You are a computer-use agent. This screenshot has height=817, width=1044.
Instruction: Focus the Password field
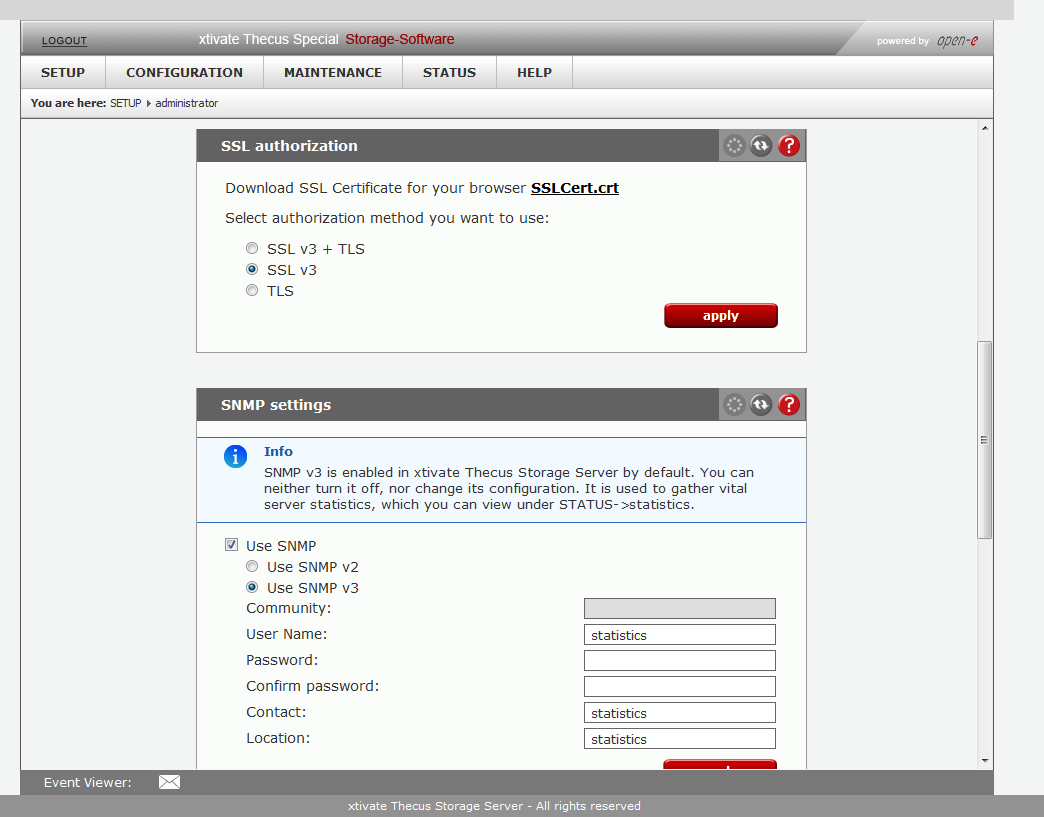(x=680, y=661)
